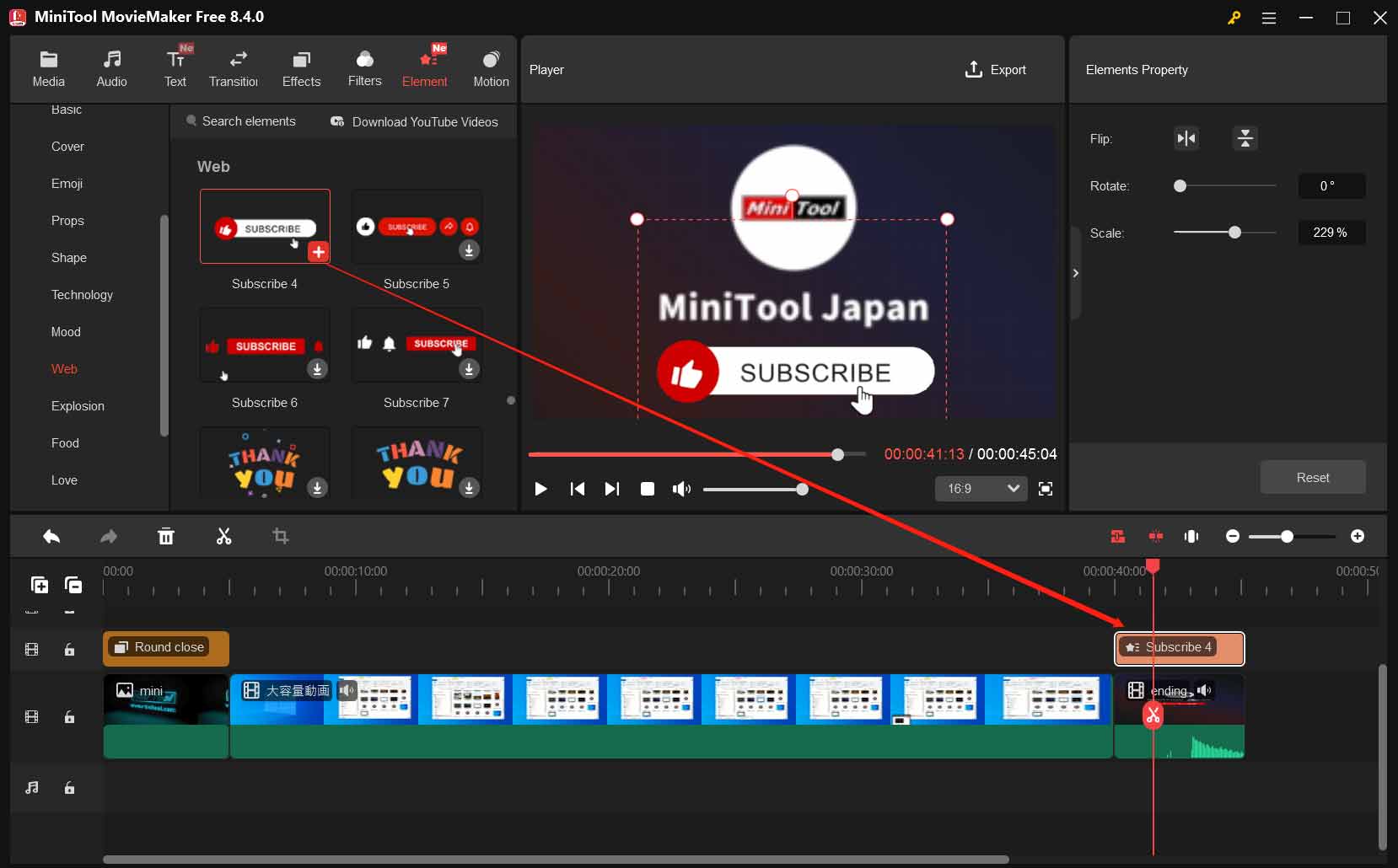Click the Reset button in Elements Property
This screenshot has height=868, width=1398.
click(x=1312, y=477)
